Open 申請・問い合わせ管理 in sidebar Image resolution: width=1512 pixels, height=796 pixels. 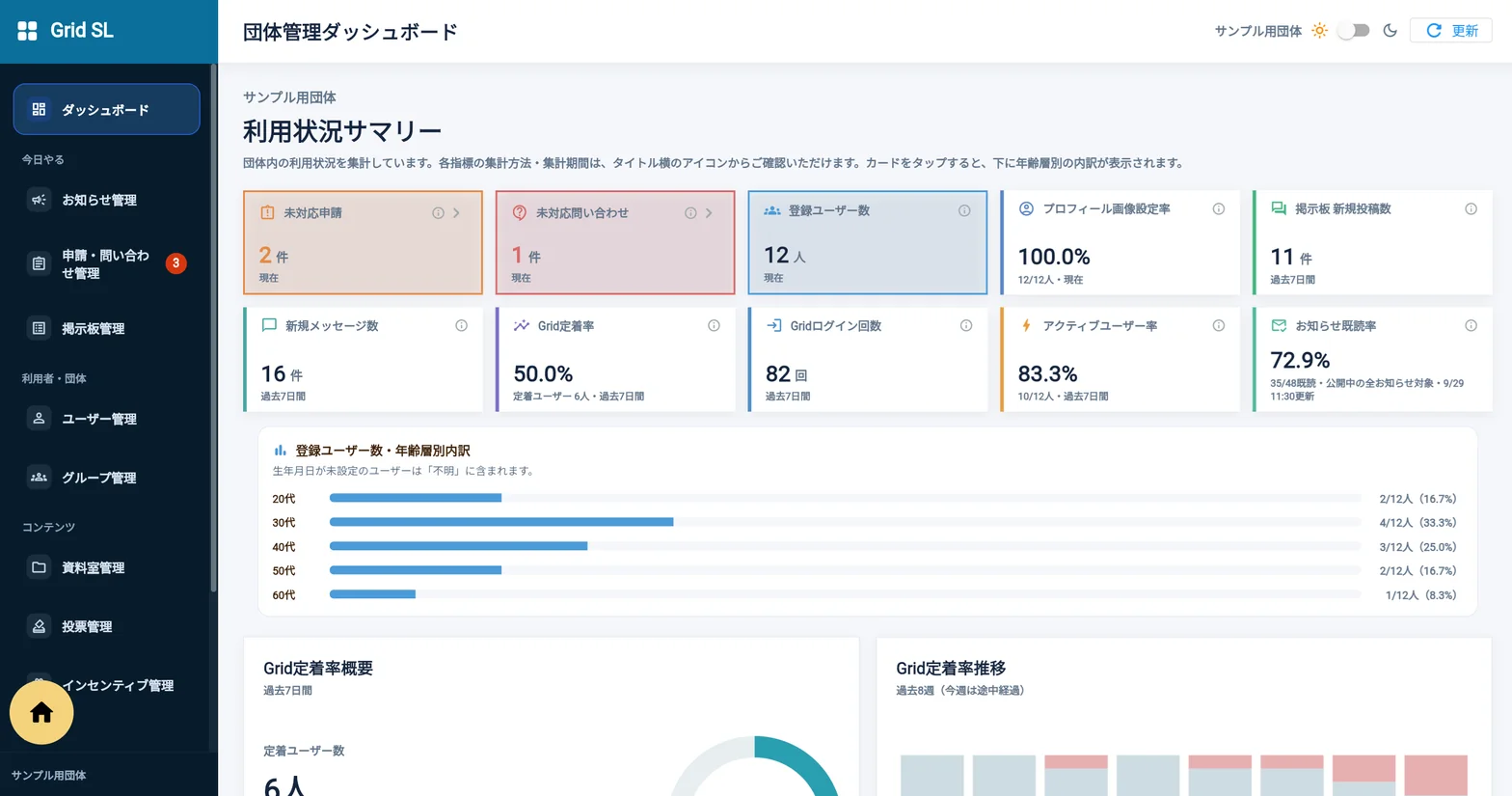(x=106, y=263)
